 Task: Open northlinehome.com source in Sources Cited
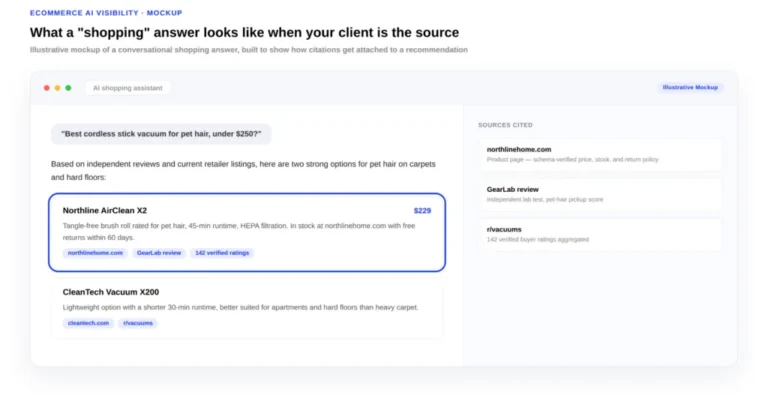(x=600, y=154)
